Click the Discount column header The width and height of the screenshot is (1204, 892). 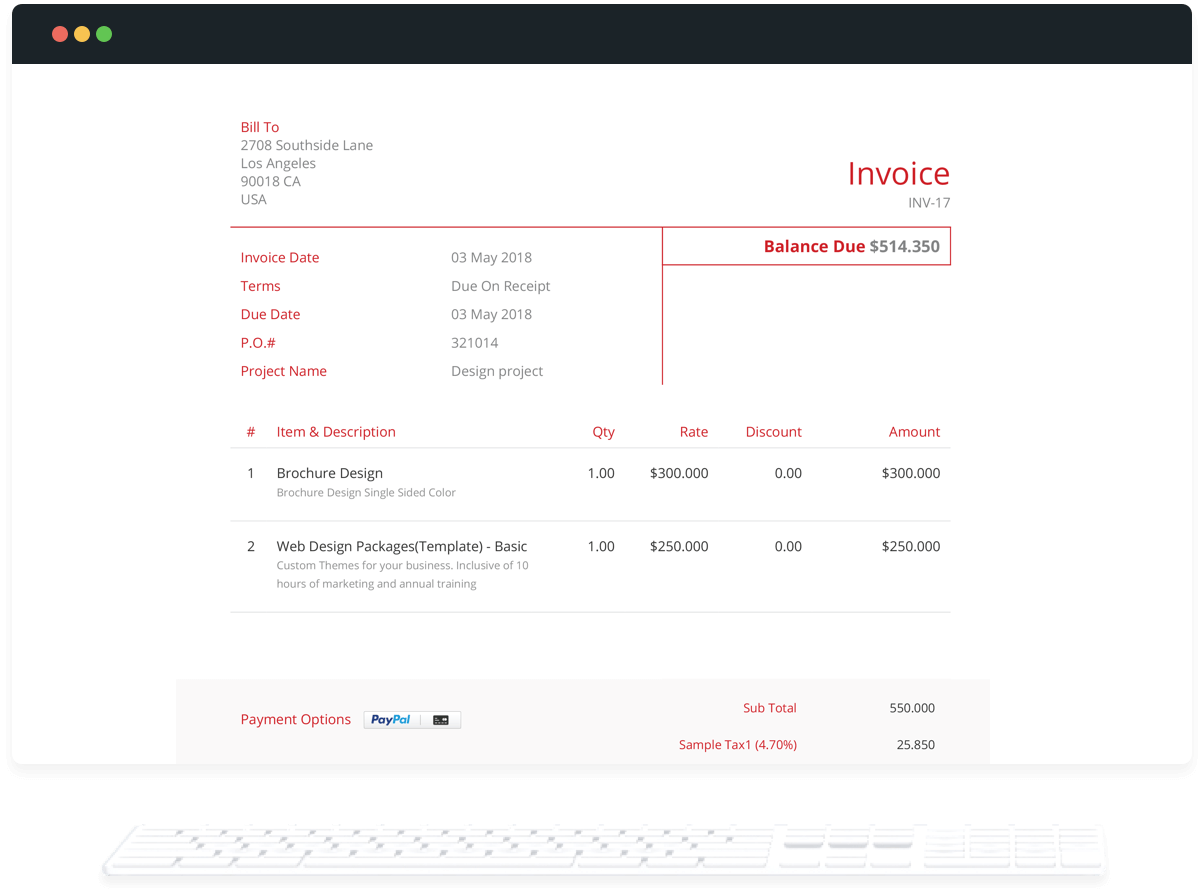(x=773, y=432)
